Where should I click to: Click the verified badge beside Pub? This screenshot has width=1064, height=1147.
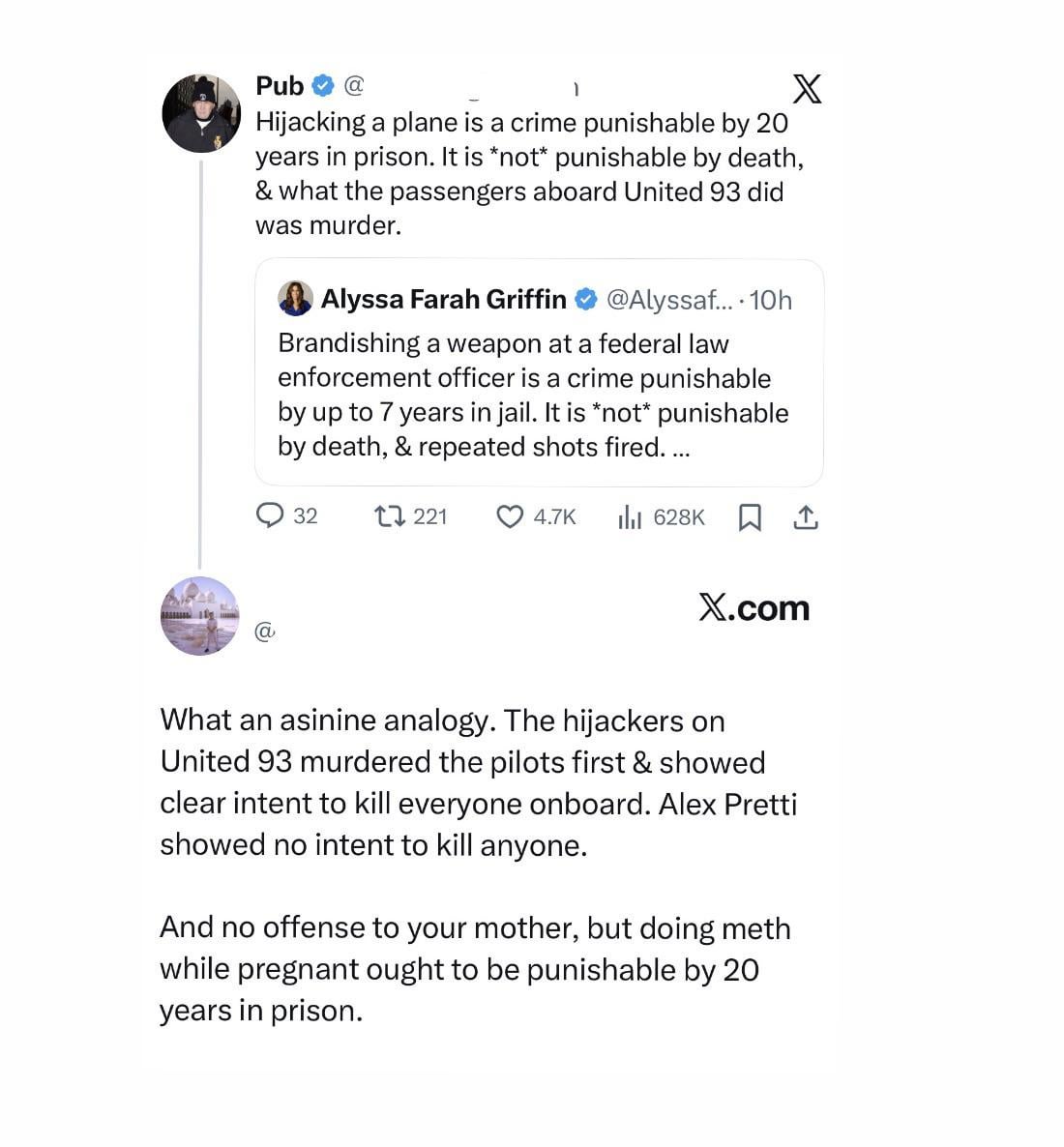click(x=323, y=86)
